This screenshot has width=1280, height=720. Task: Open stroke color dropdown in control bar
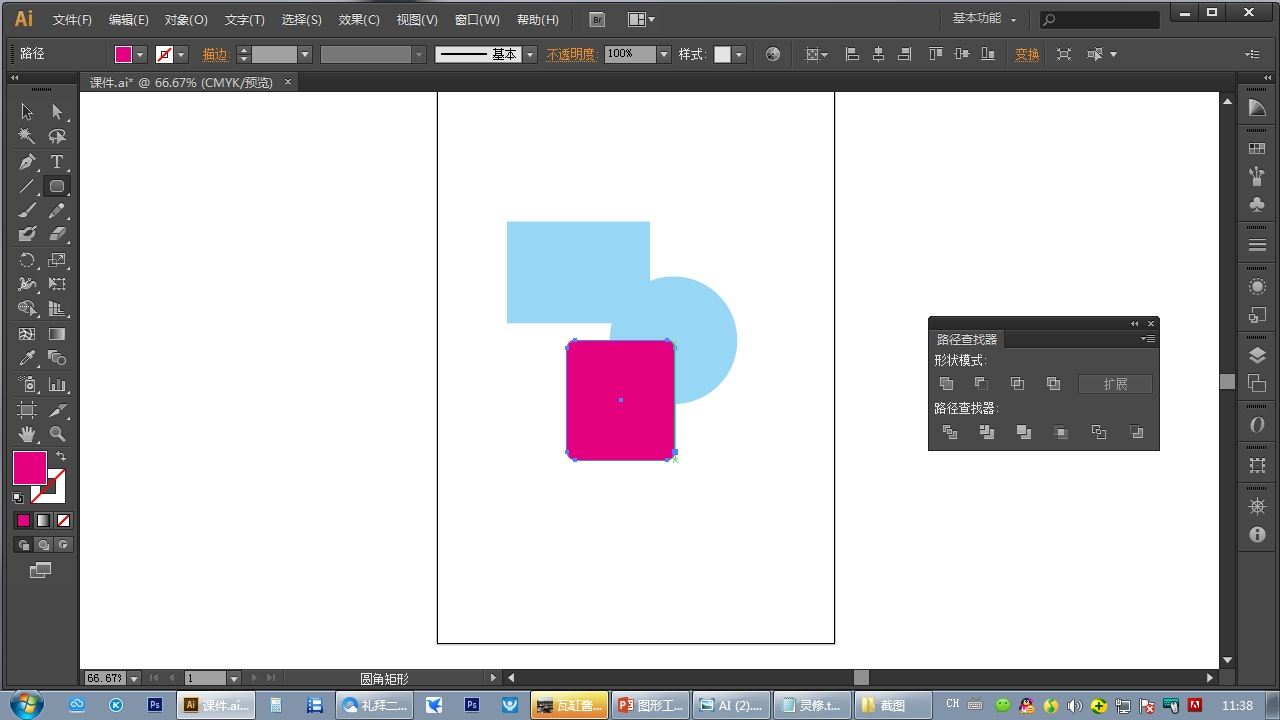point(181,55)
